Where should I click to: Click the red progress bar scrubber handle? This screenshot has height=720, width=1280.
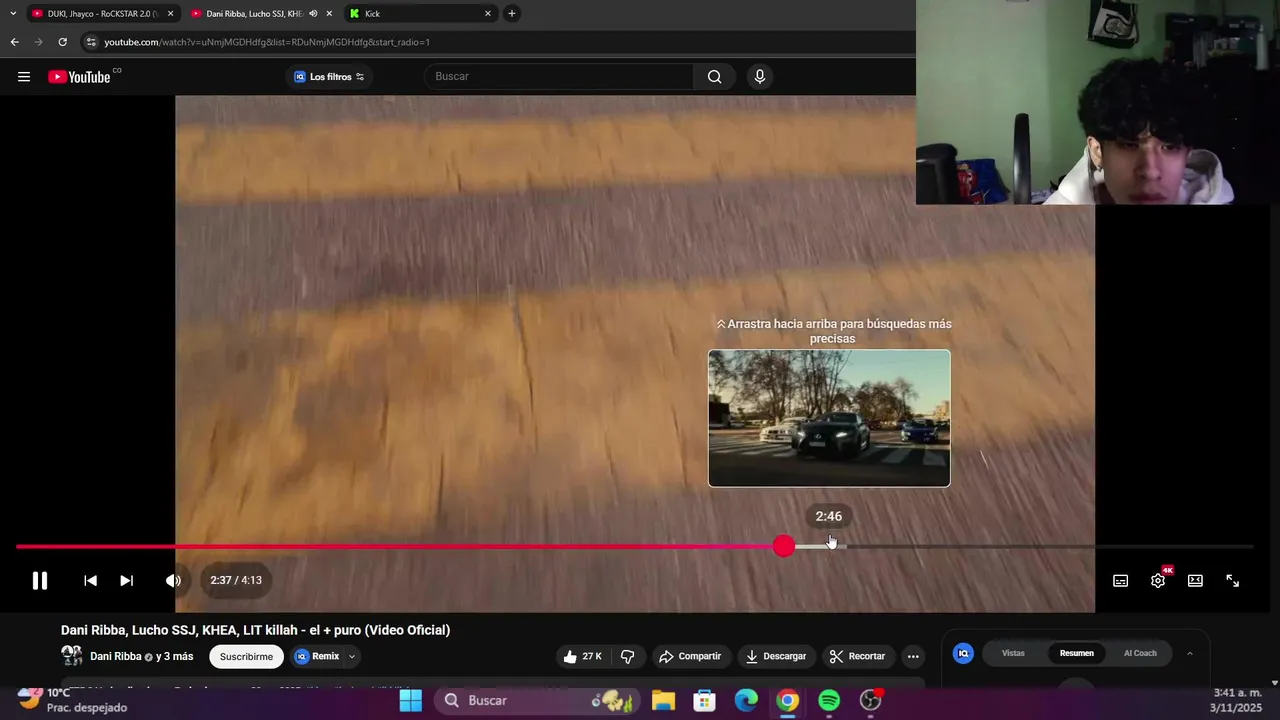[x=784, y=546]
